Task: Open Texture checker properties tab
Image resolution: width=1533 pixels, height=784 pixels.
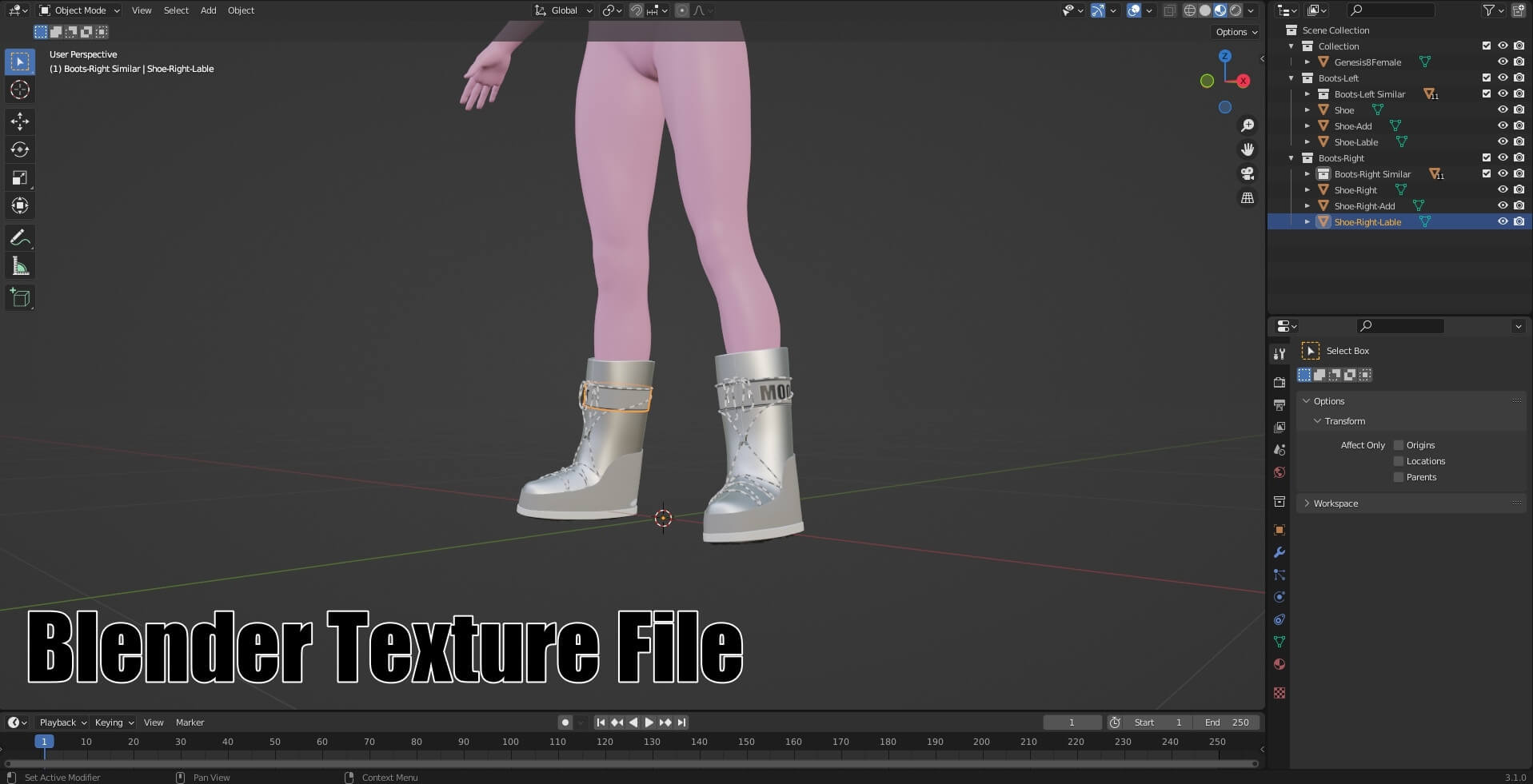Action: tap(1279, 693)
